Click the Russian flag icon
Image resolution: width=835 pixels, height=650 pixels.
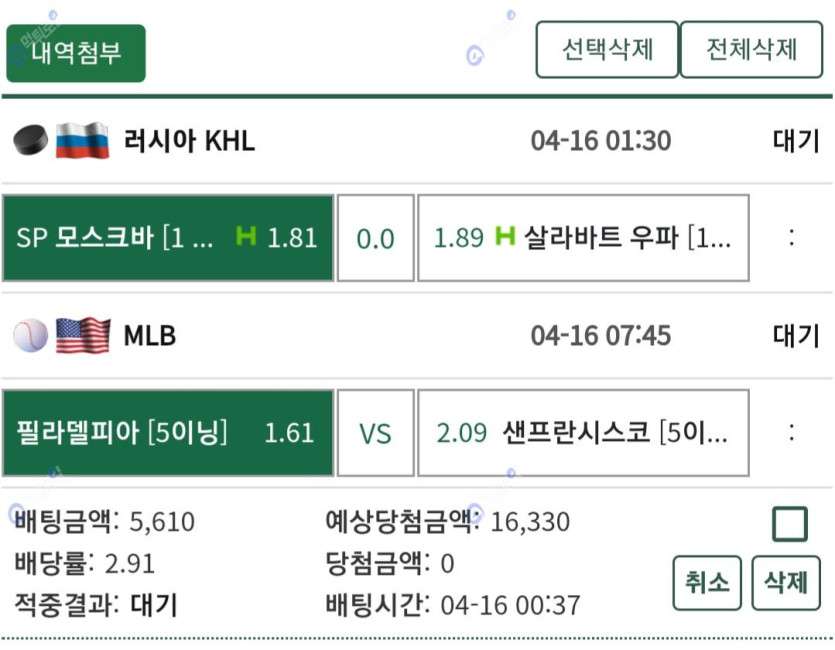click(x=83, y=140)
